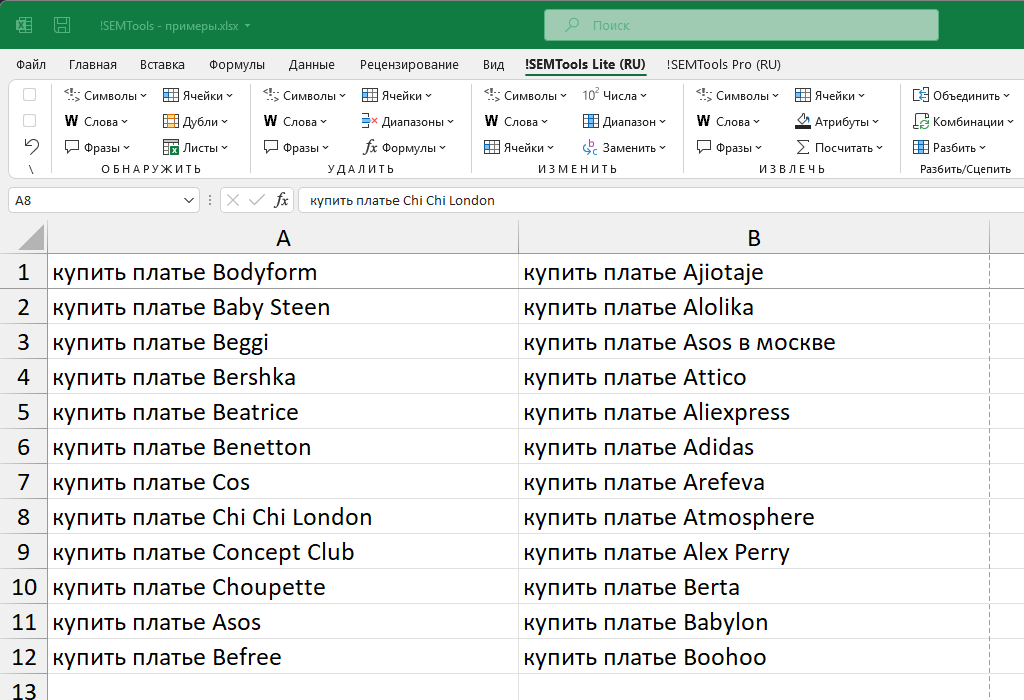This screenshot has width=1024, height=700.
Task: Switch to the Вставка tab
Action: [162, 65]
